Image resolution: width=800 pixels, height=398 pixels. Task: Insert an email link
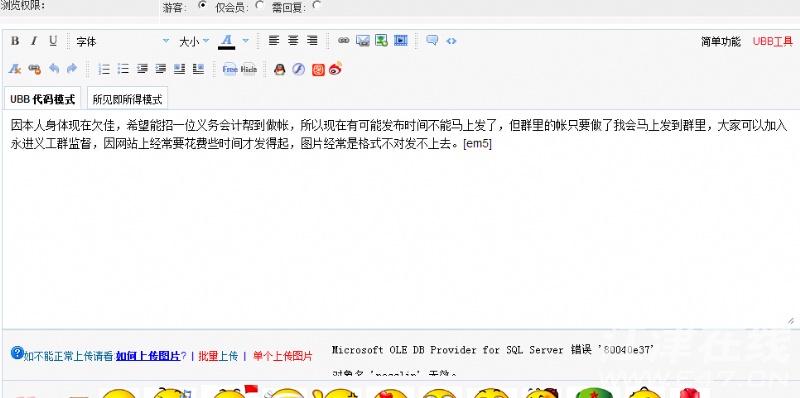coord(363,41)
